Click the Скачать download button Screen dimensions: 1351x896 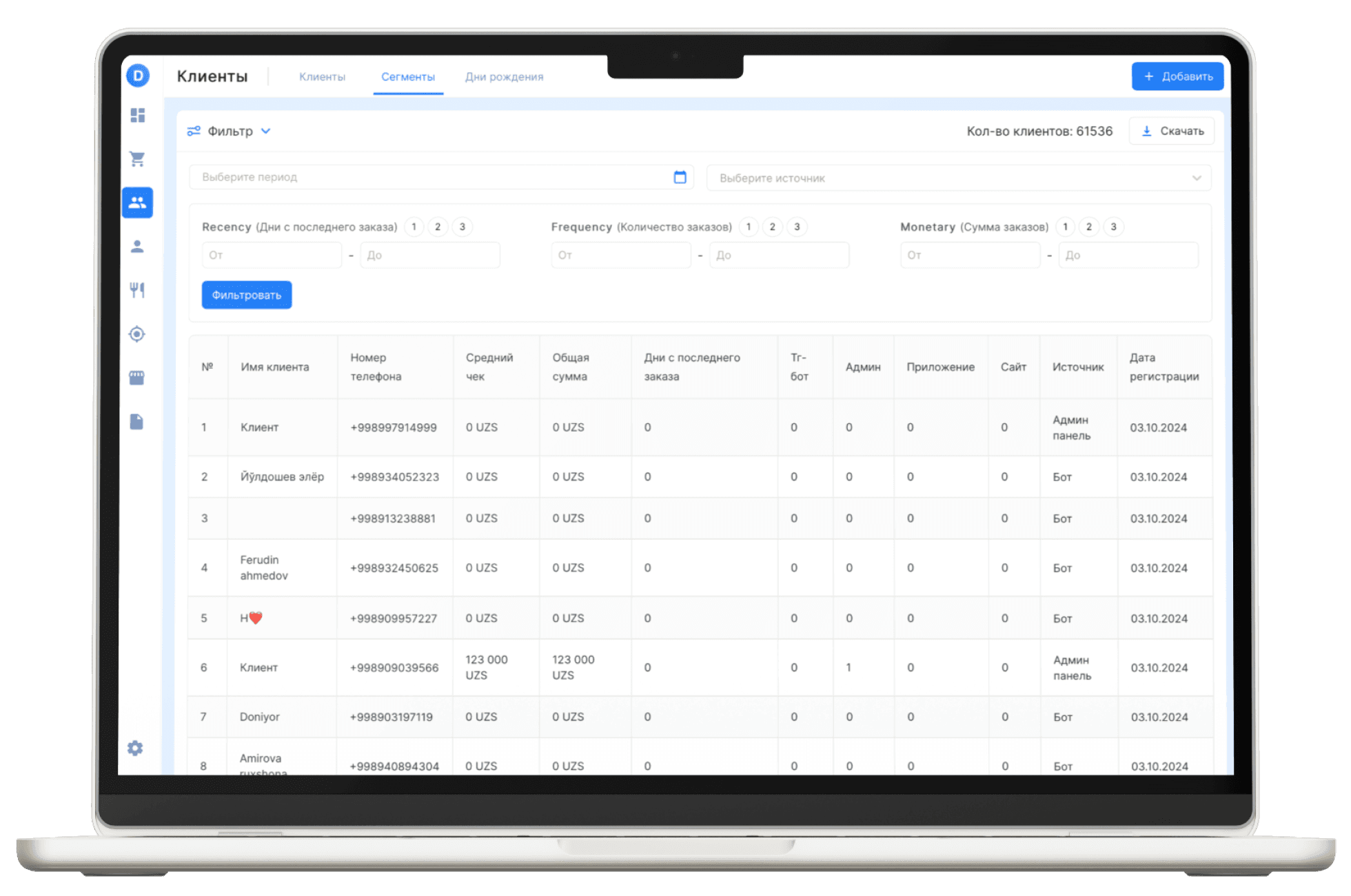(1172, 131)
